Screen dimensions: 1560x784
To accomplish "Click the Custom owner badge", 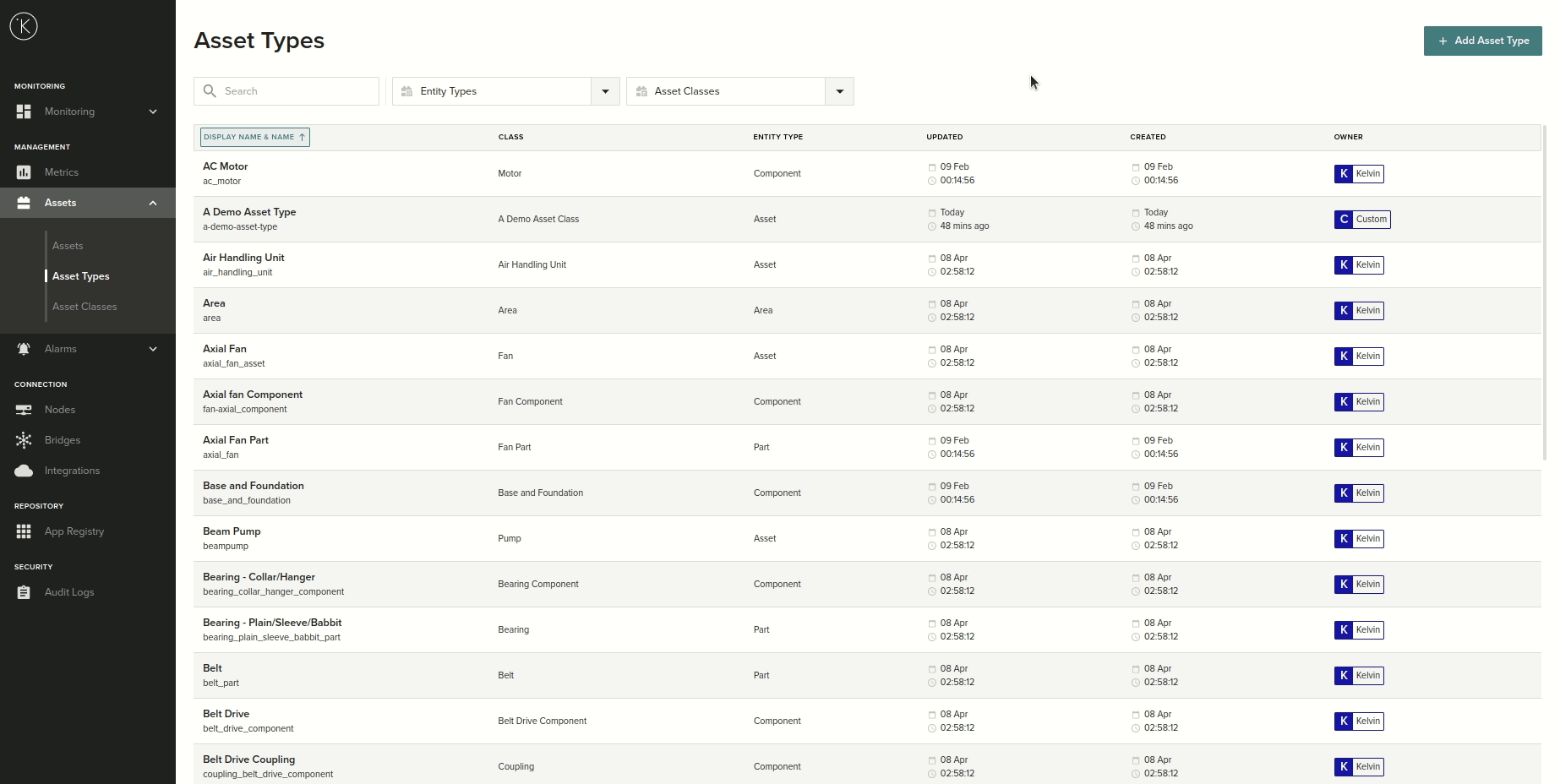I will (x=1361, y=220).
